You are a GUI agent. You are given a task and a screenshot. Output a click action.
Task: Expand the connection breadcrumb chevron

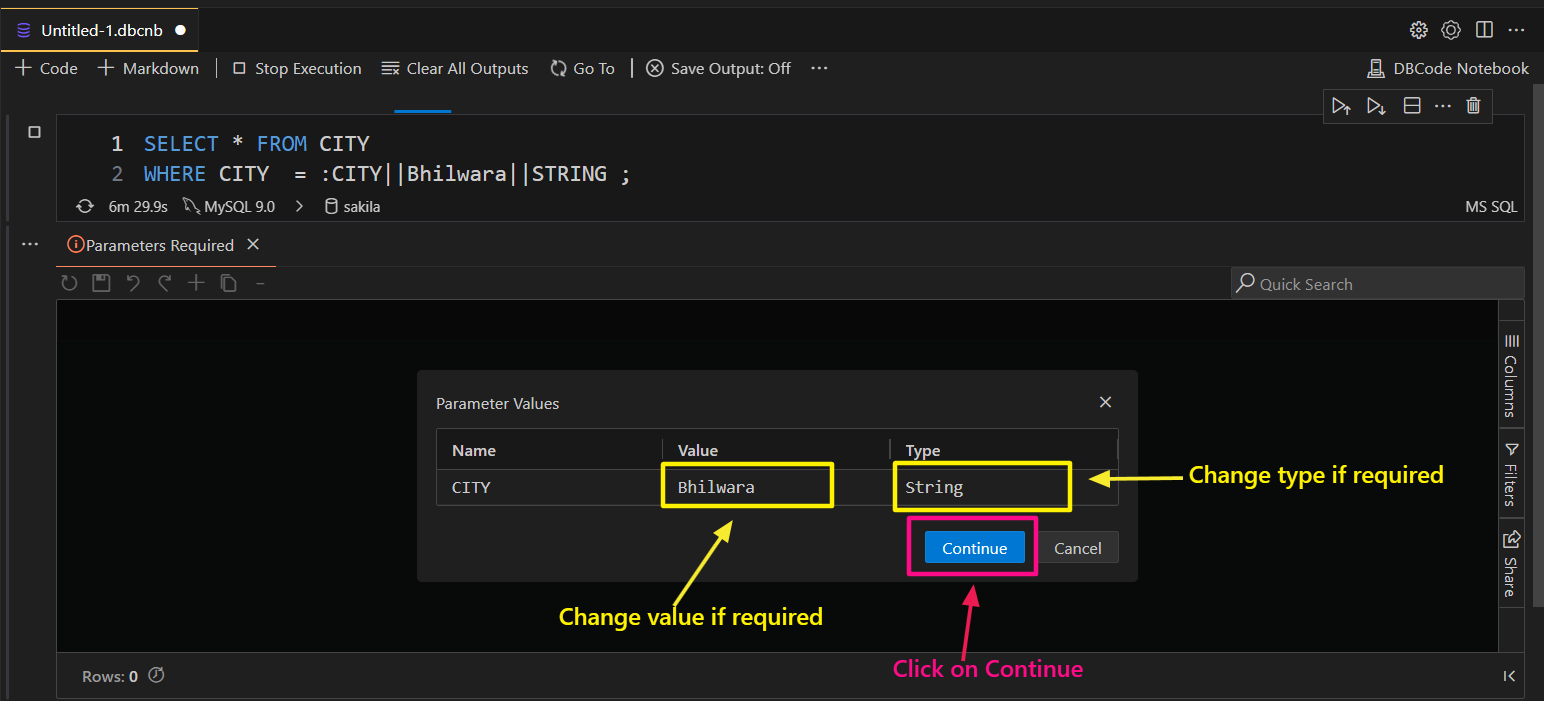[298, 207]
